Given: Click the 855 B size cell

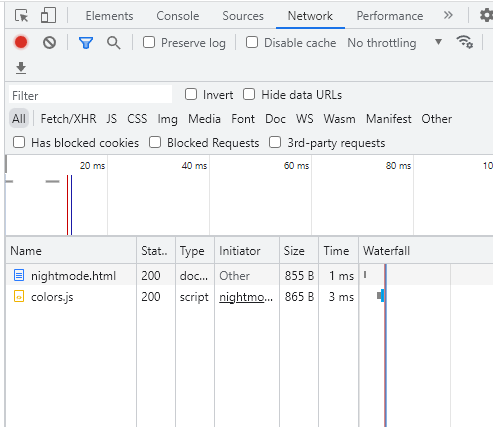Looking at the screenshot, I should [x=299, y=276].
